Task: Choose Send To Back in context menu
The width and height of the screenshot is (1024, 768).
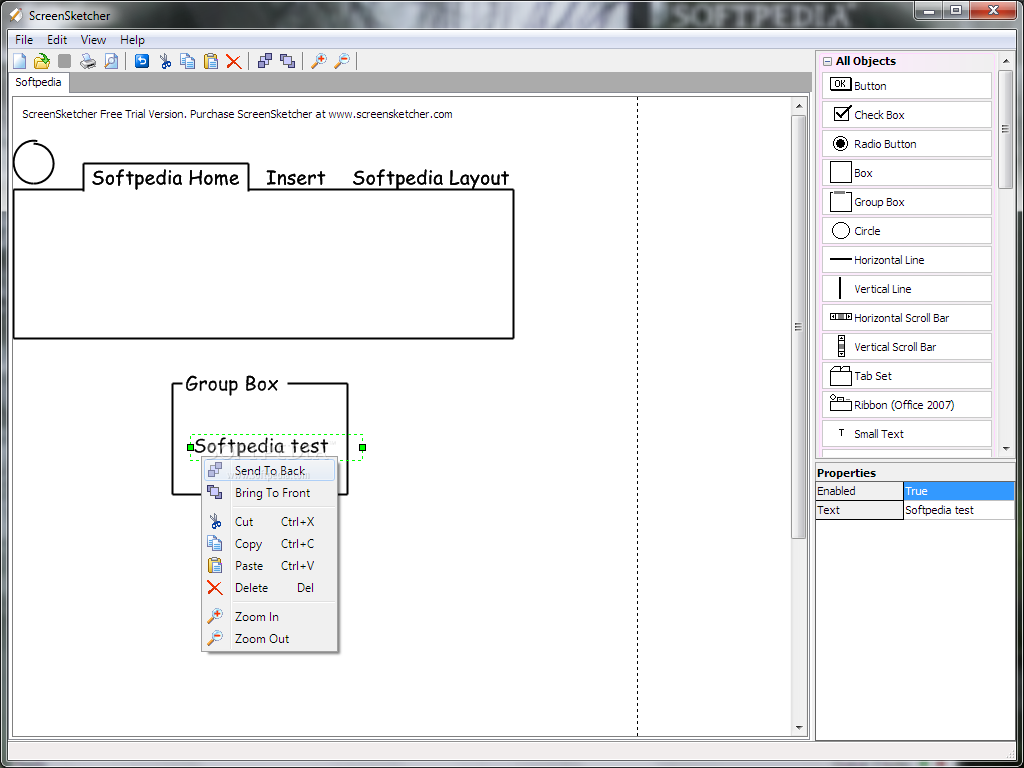Action: [270, 470]
